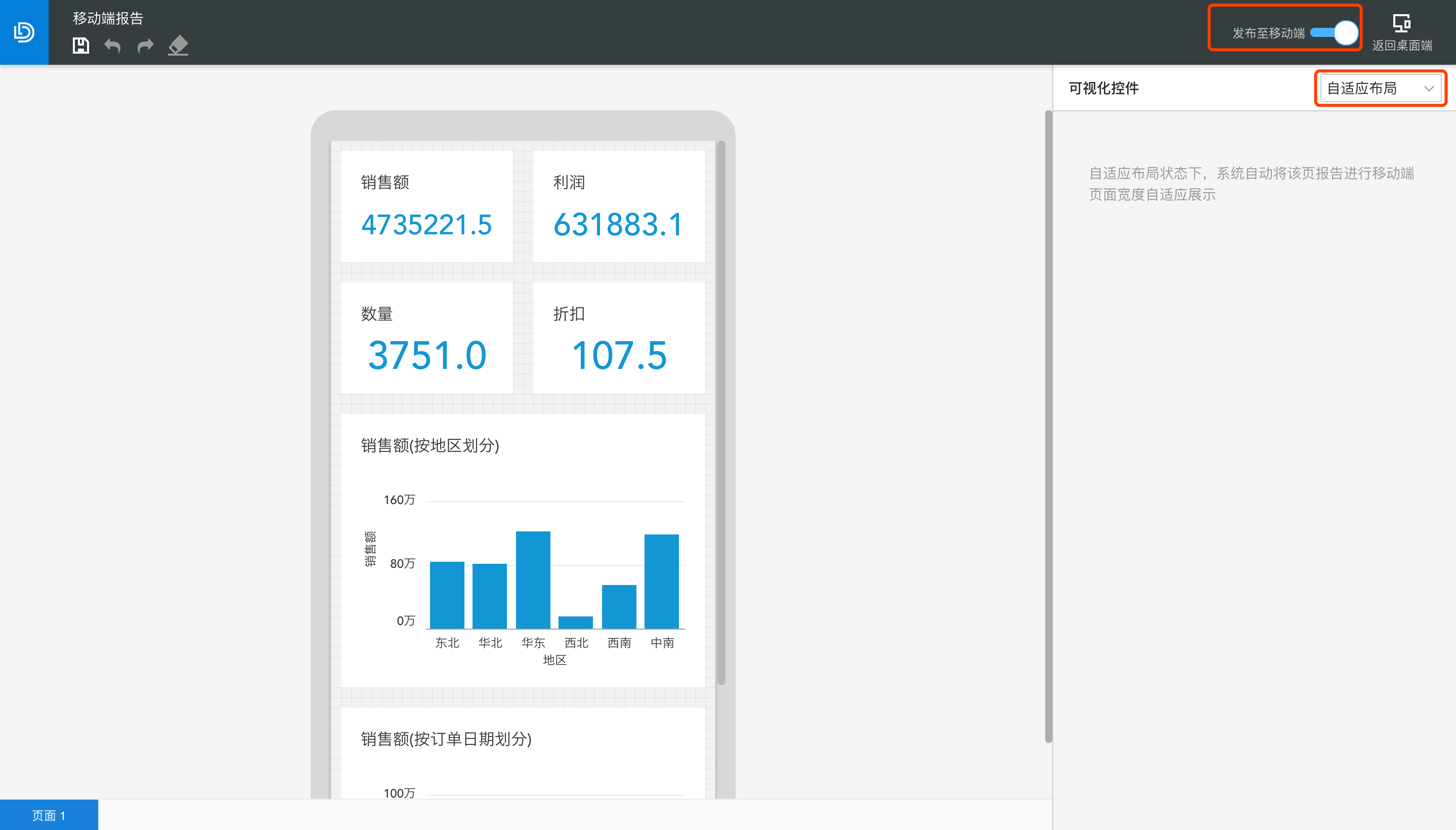
Task: Undo the last action
Action: [x=113, y=46]
